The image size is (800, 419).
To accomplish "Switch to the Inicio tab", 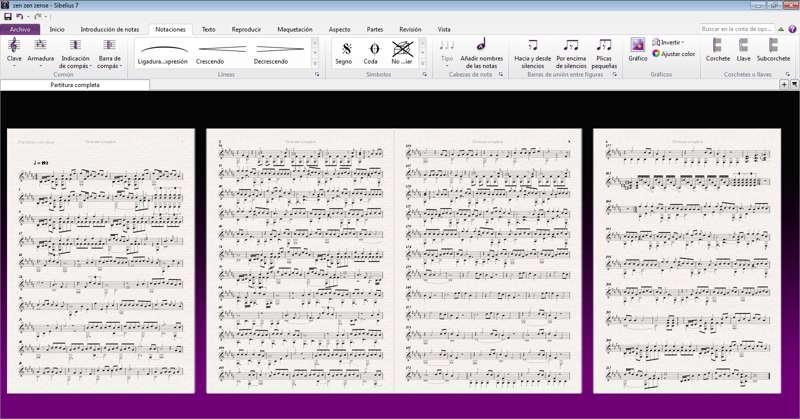I will tap(57, 30).
